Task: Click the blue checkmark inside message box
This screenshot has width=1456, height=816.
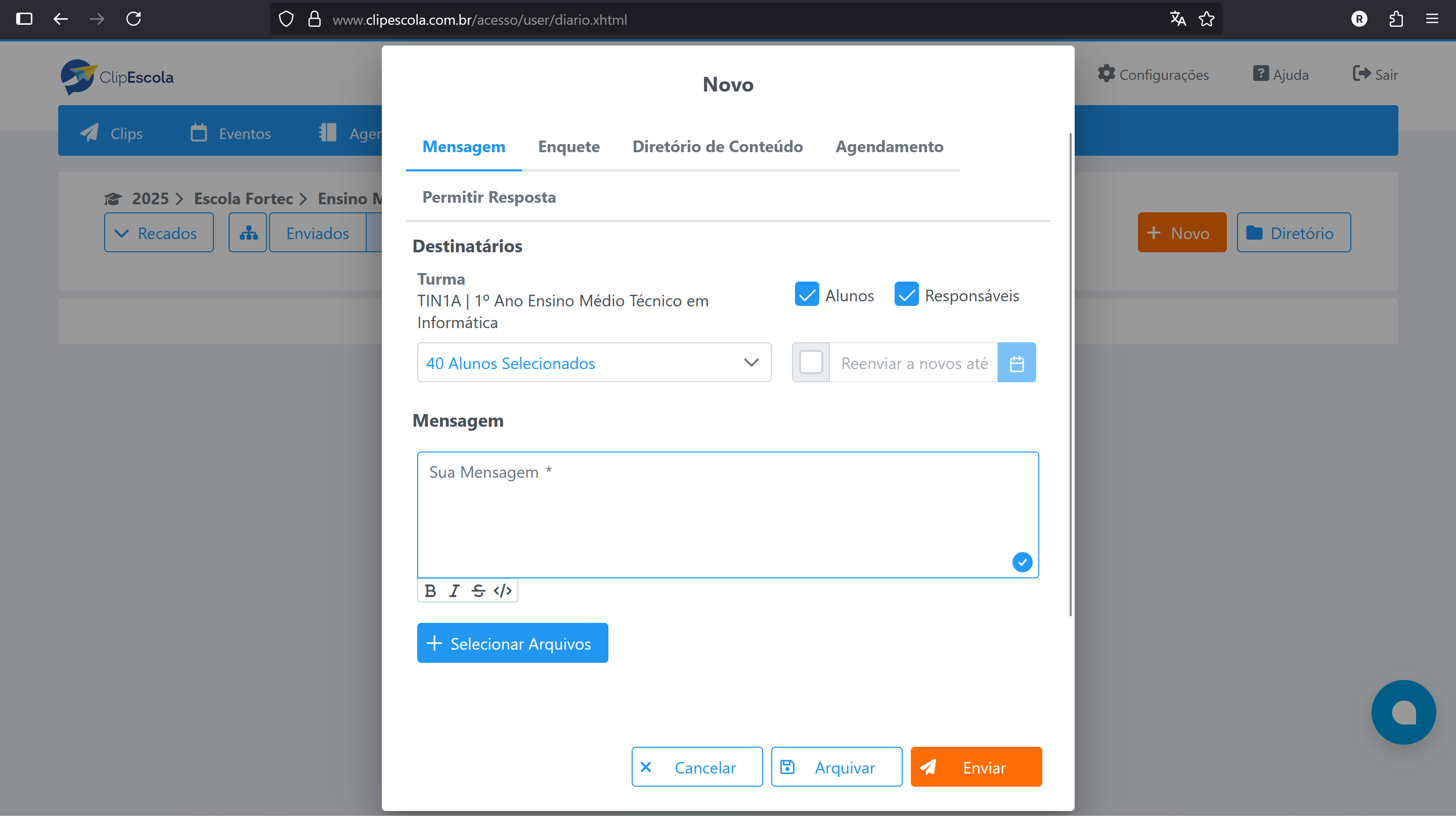Action: tap(1022, 562)
